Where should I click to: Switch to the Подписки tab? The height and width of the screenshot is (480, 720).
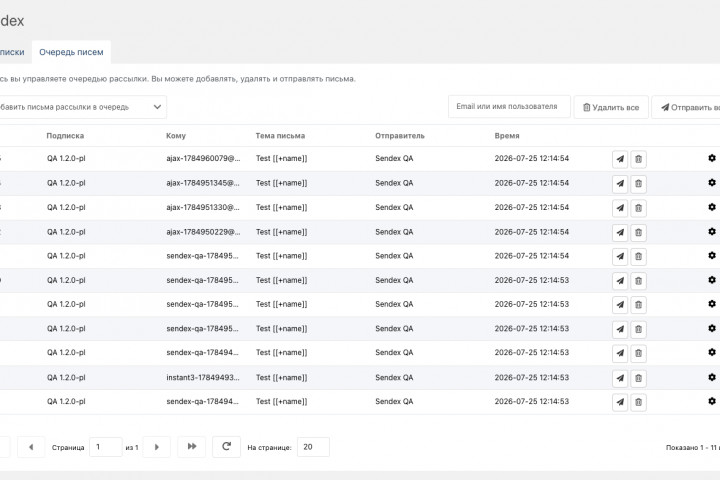(12, 52)
